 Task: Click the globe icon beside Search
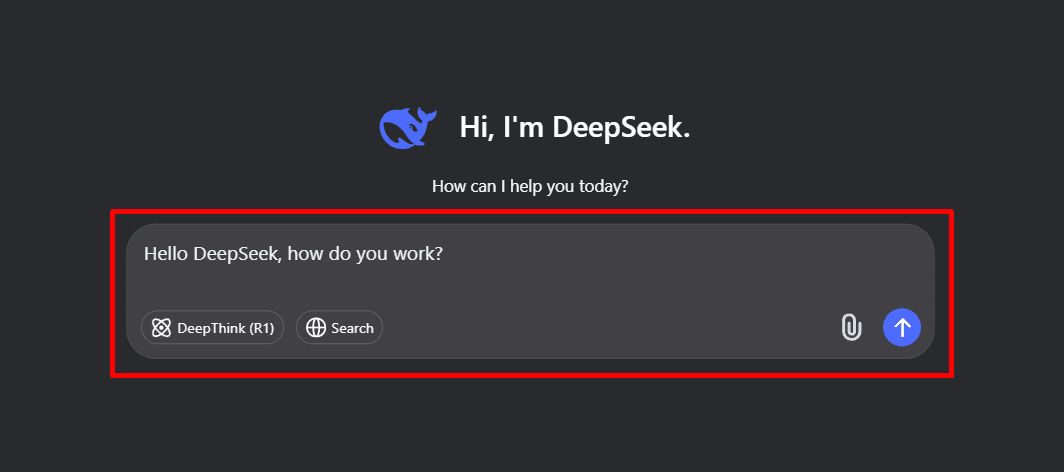point(316,328)
